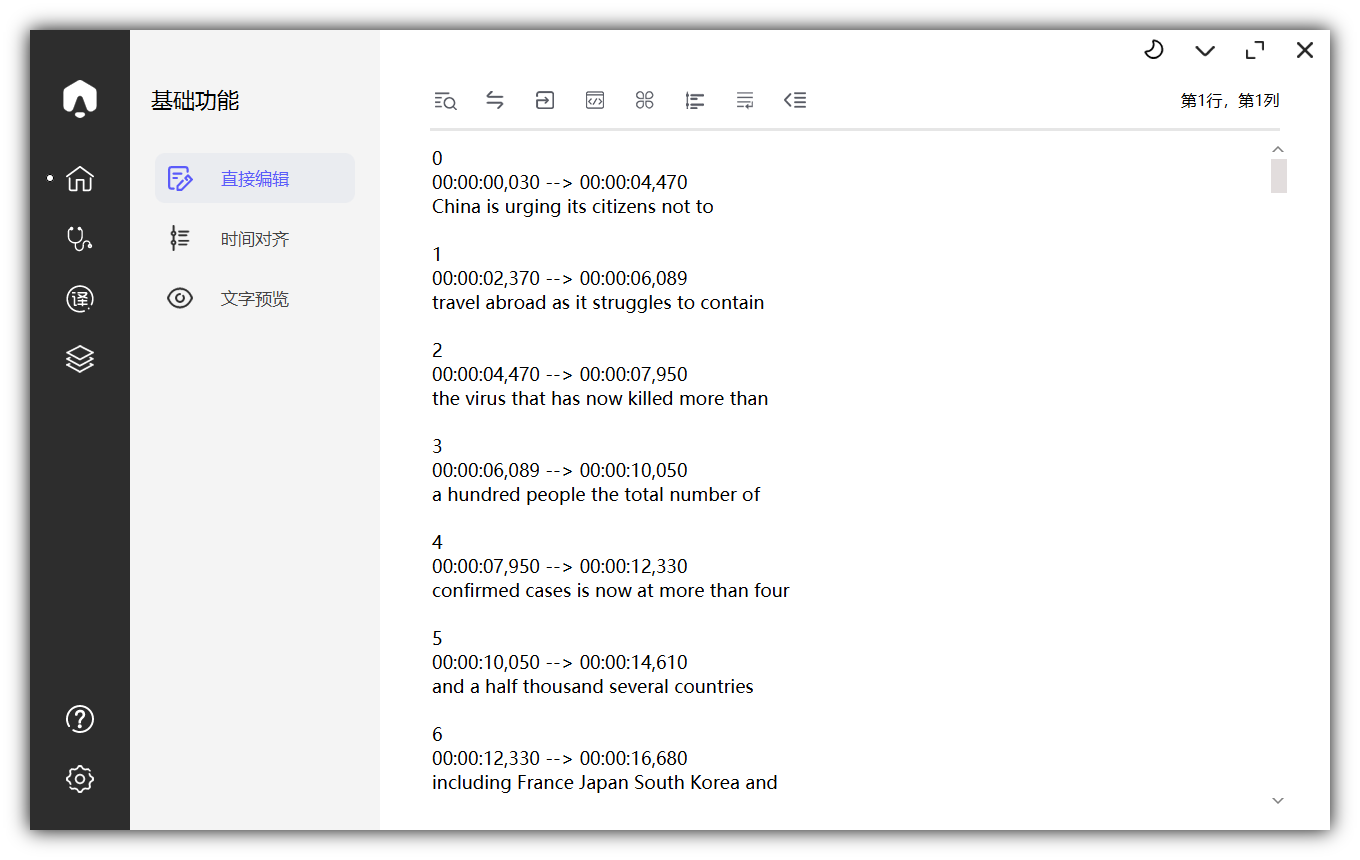
Task: Open the layers stack sidebar icon
Action: 80,359
